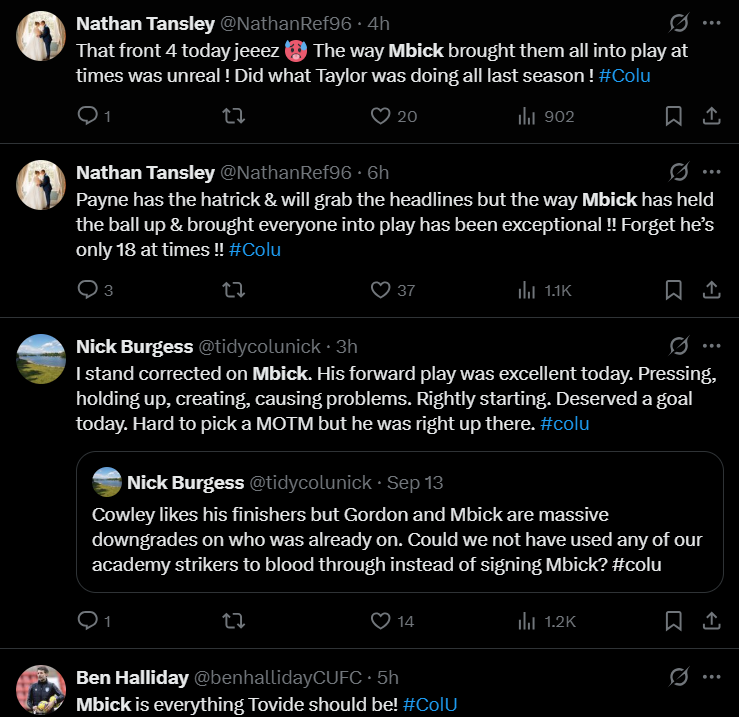Reply to Nathan Tansley's 4h tweet
Viewport: 739px width, 717px height.
pos(89,117)
